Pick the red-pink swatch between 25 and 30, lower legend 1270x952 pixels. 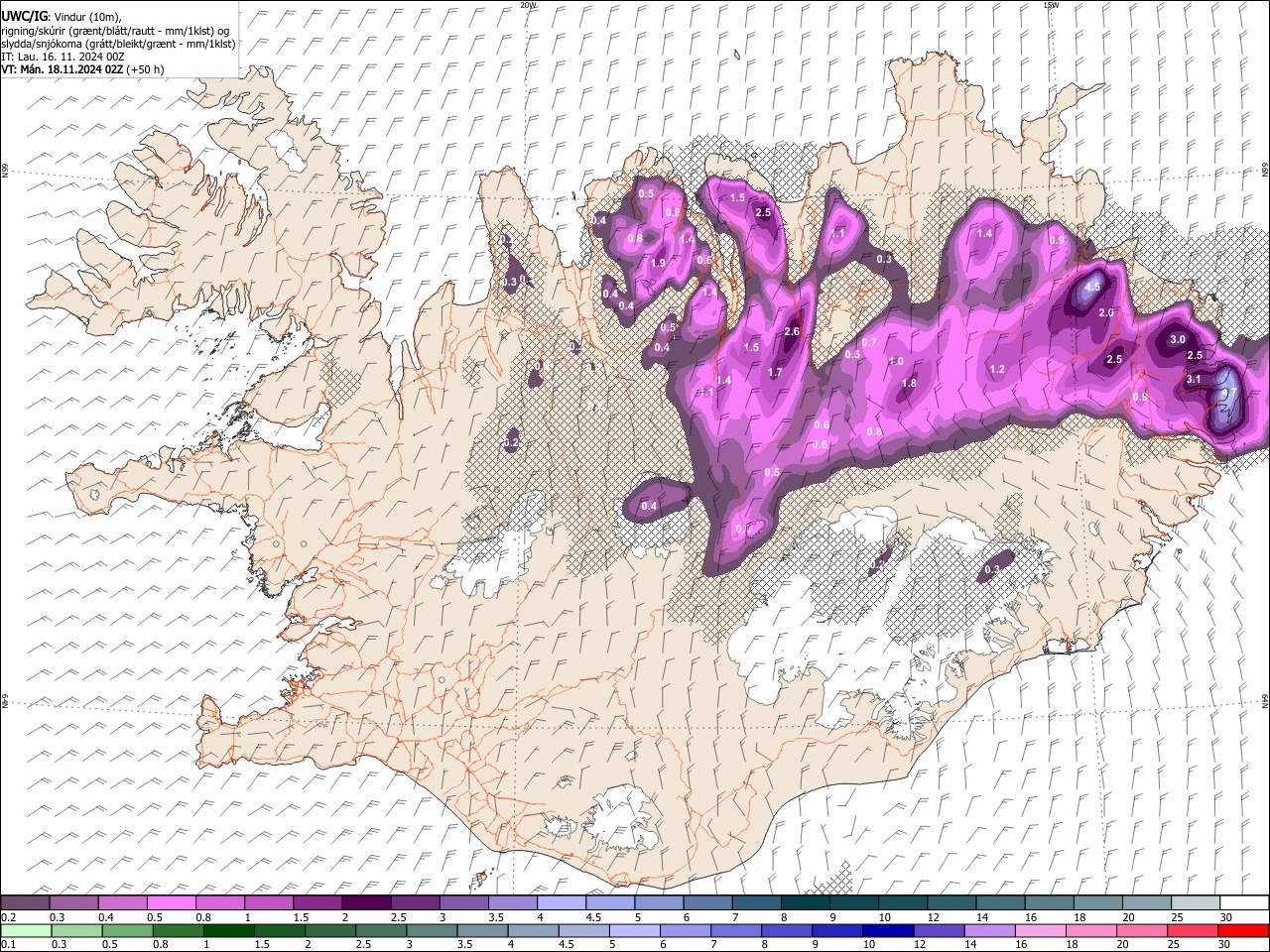pos(1191,930)
